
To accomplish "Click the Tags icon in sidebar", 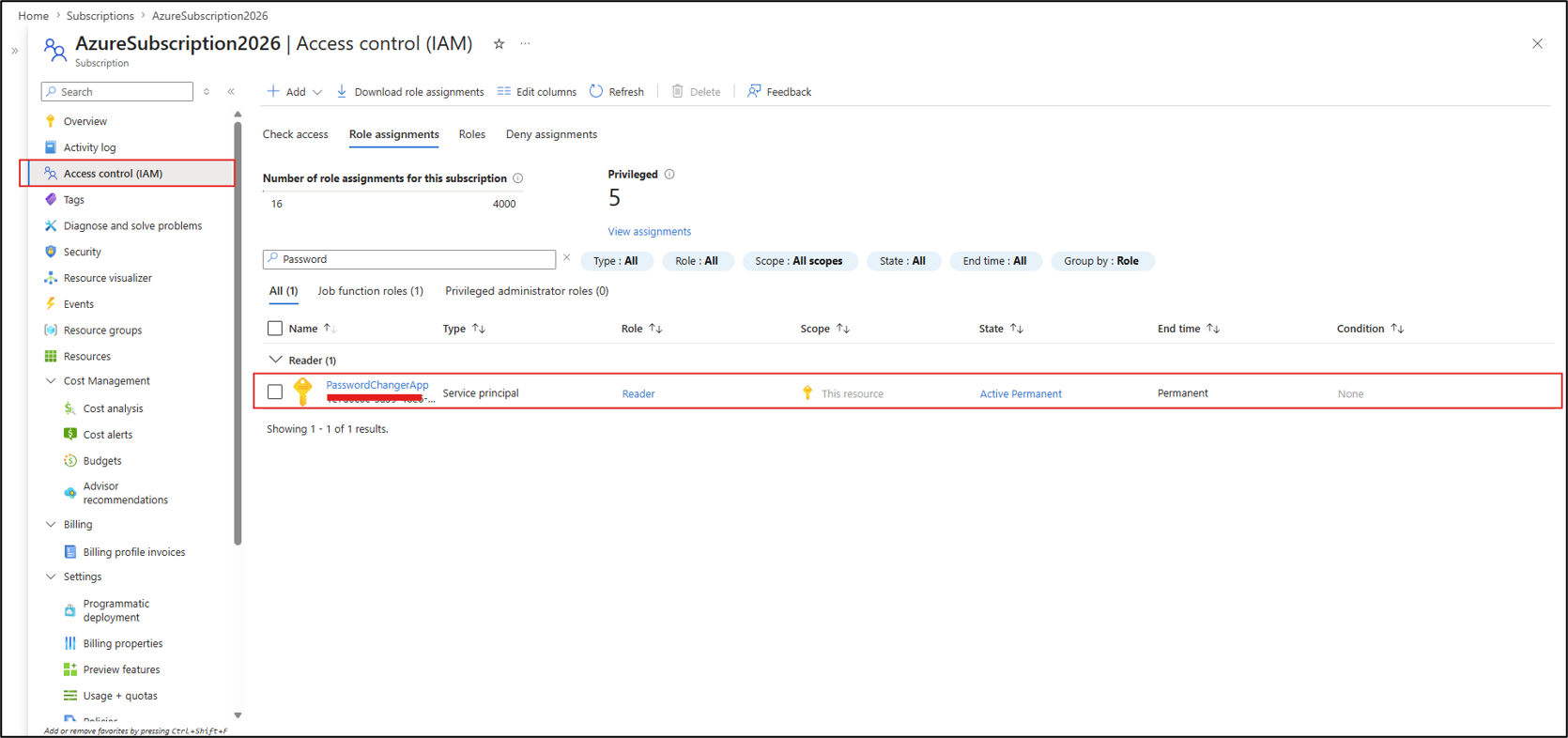I will pos(51,199).
